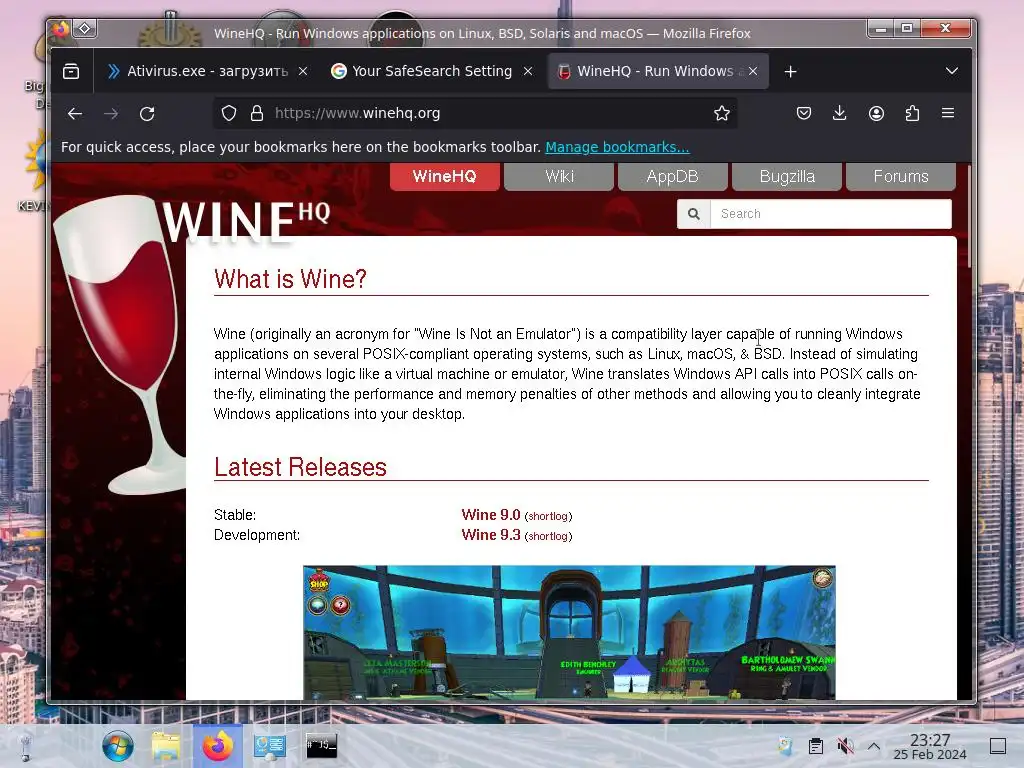
Task: Go back one page
Action: click(x=75, y=114)
